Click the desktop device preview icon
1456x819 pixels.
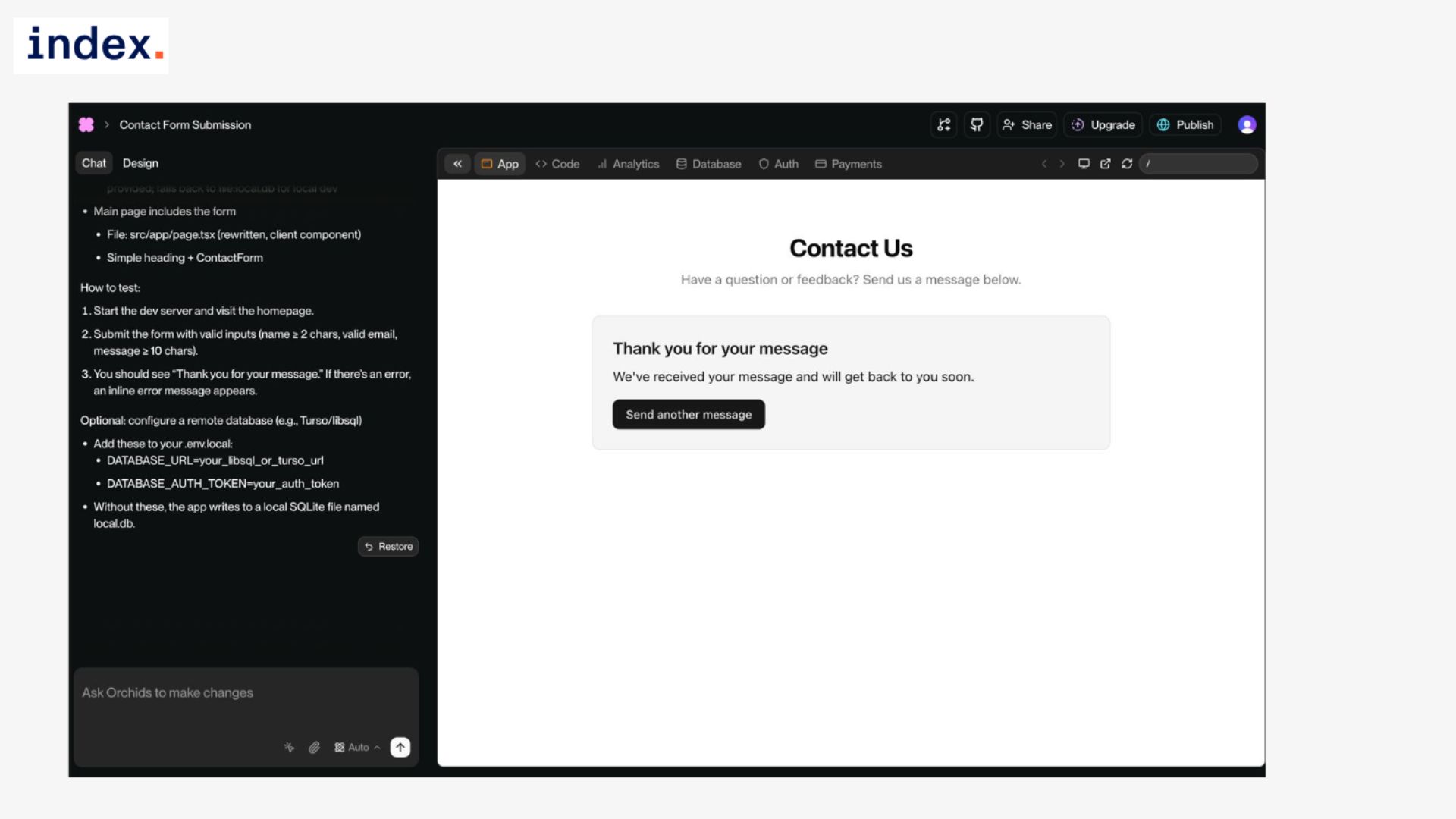coord(1084,164)
